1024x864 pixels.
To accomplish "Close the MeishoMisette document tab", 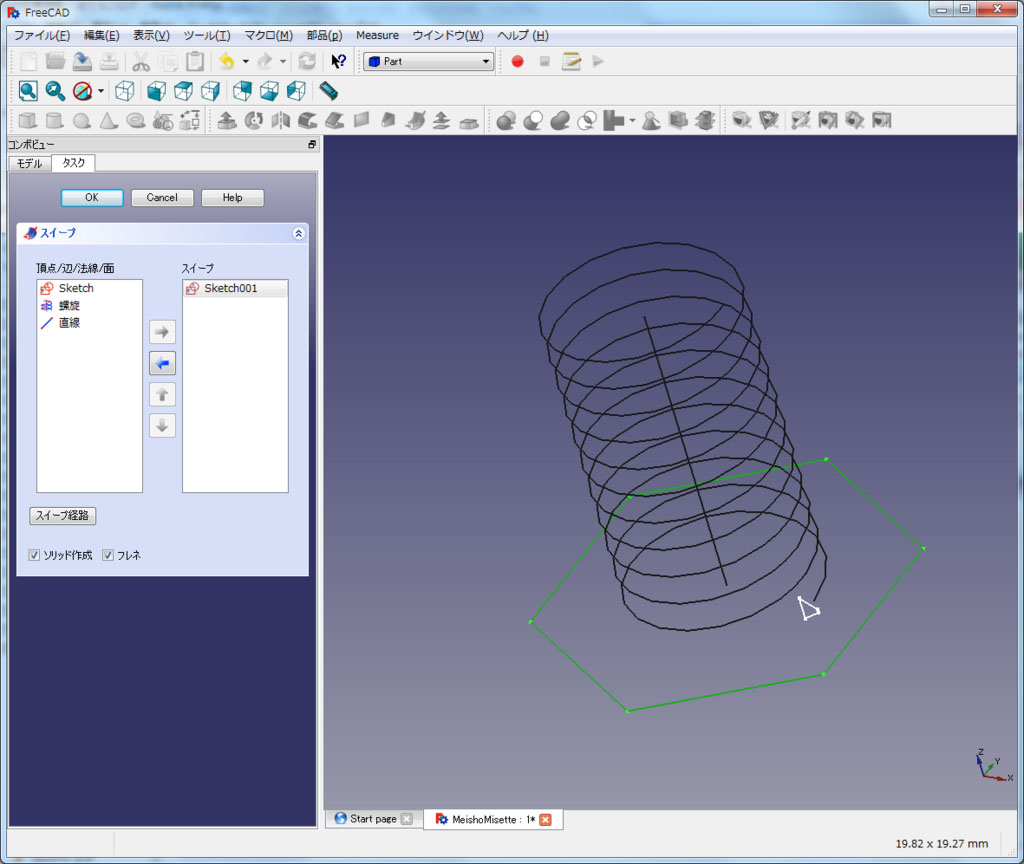I will 545,820.
